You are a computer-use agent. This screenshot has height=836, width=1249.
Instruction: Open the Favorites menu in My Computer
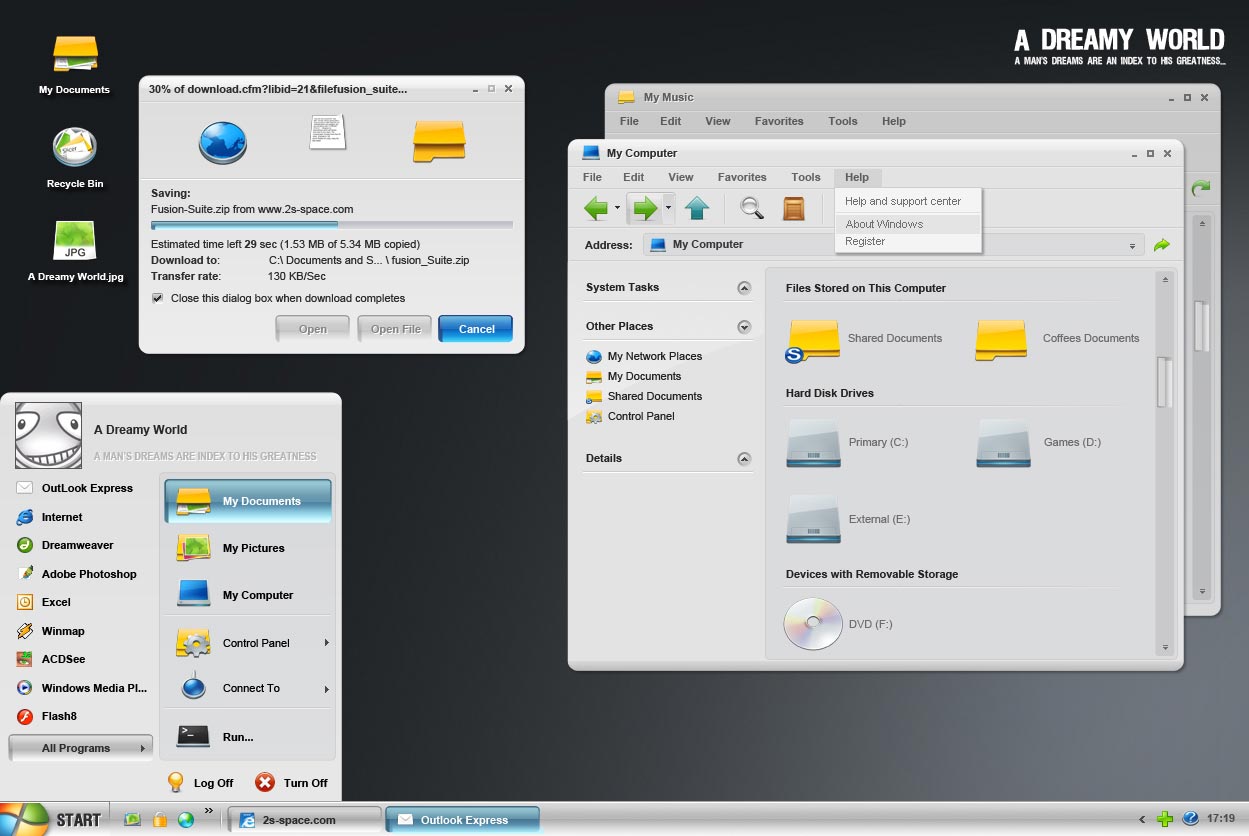click(742, 177)
